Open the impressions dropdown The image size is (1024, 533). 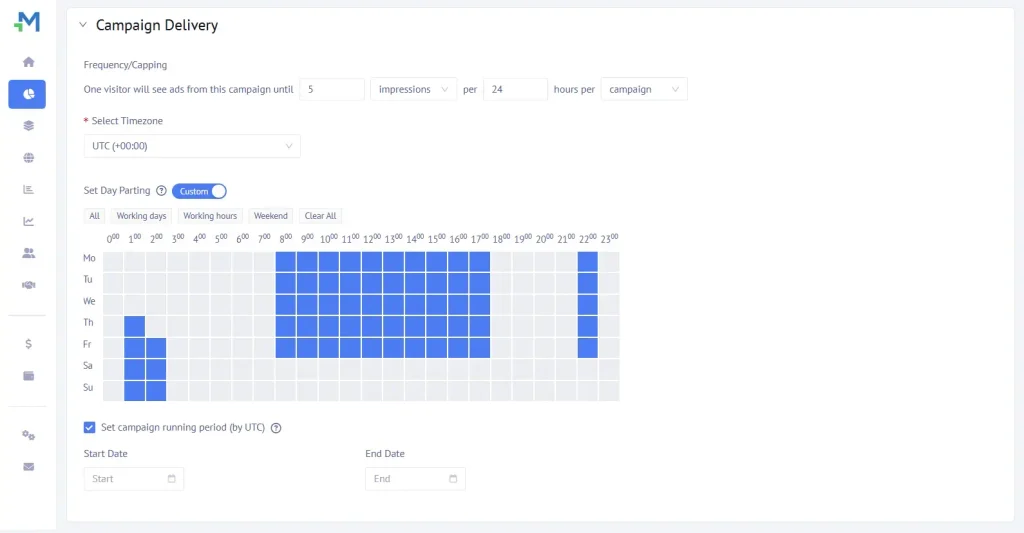tap(413, 89)
